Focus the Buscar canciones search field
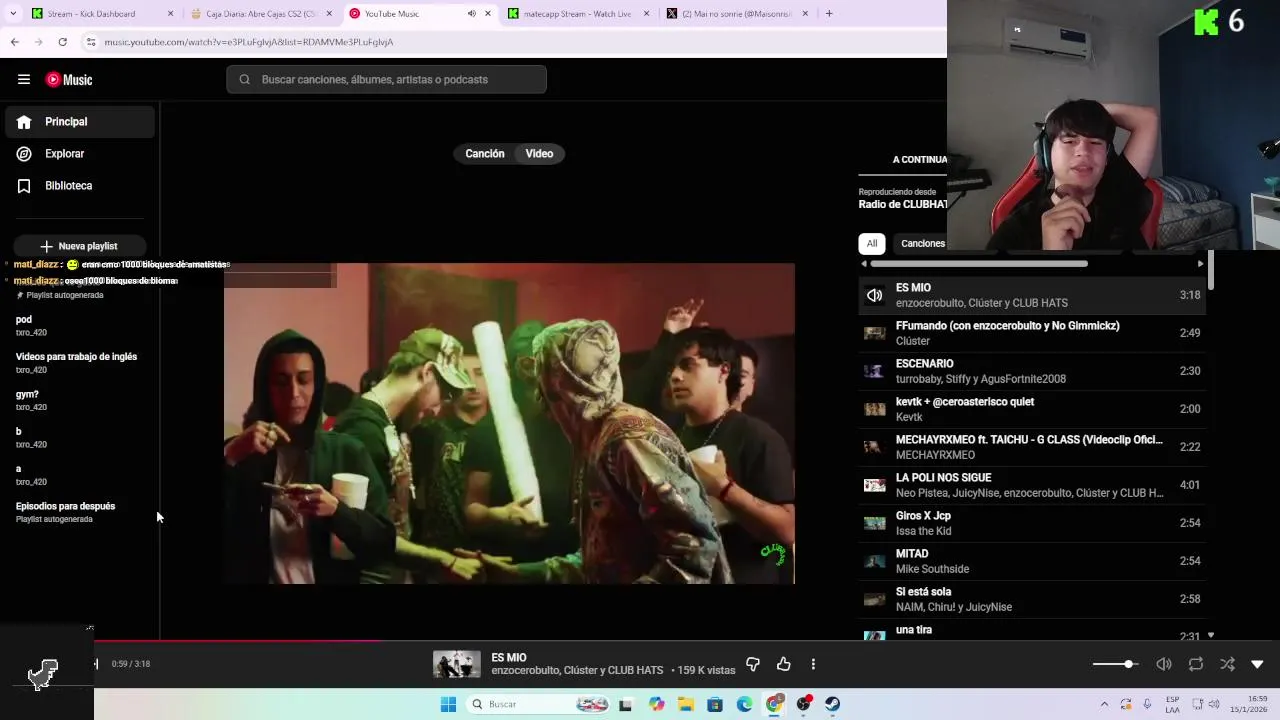1280x720 pixels. point(386,80)
